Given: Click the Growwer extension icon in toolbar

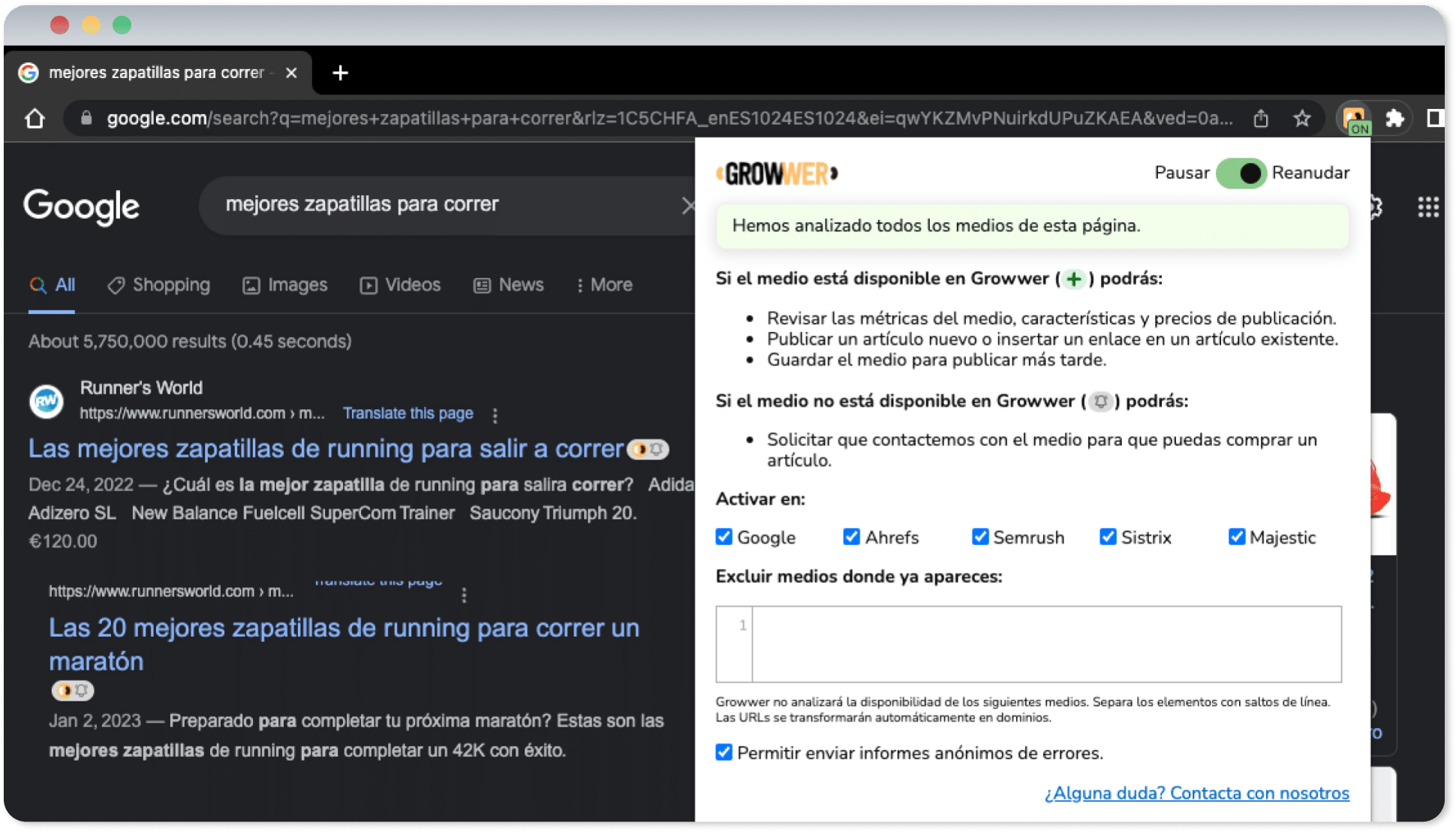Looking at the screenshot, I should pyautogui.click(x=1355, y=119).
